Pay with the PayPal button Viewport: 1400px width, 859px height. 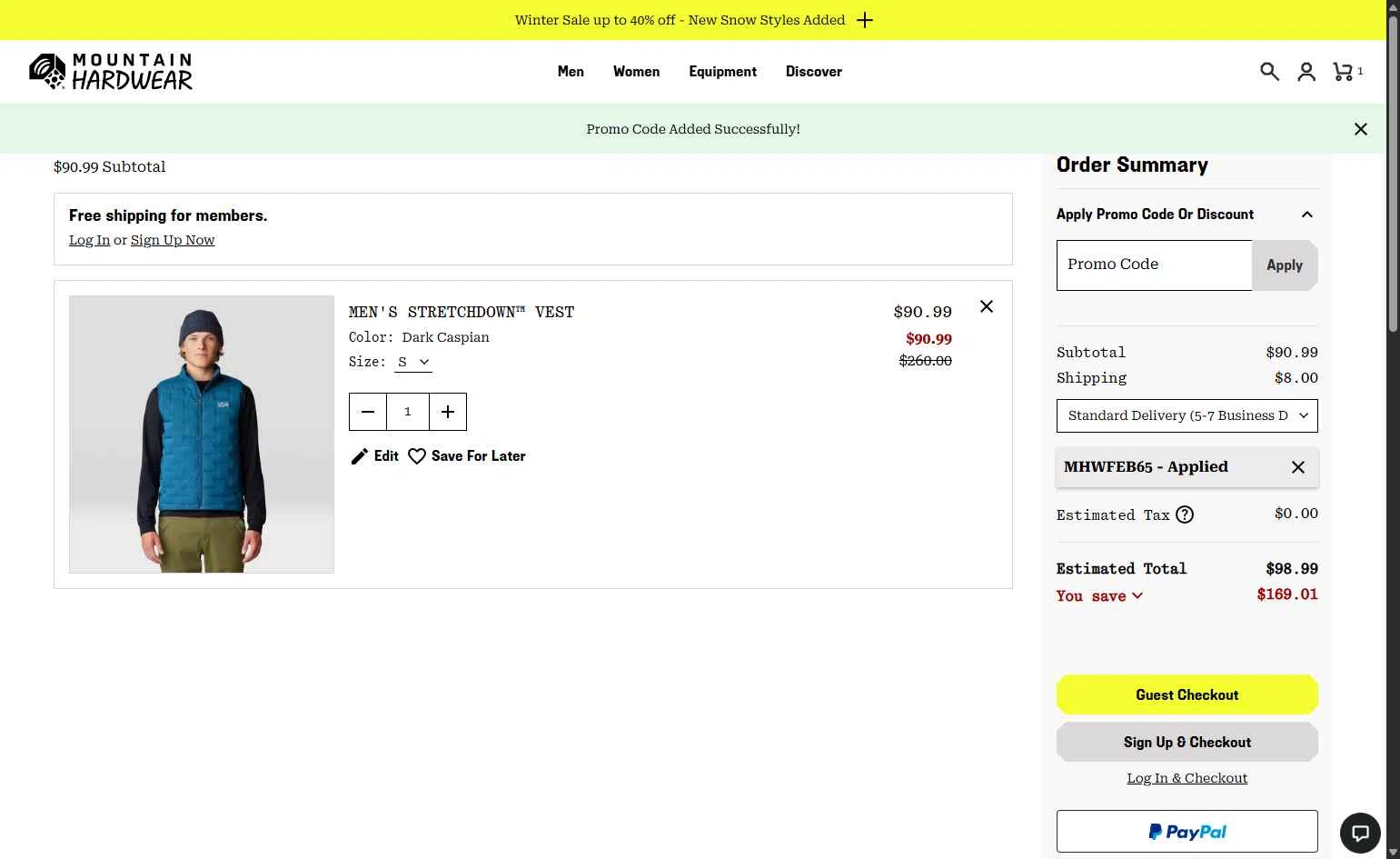pos(1187,831)
